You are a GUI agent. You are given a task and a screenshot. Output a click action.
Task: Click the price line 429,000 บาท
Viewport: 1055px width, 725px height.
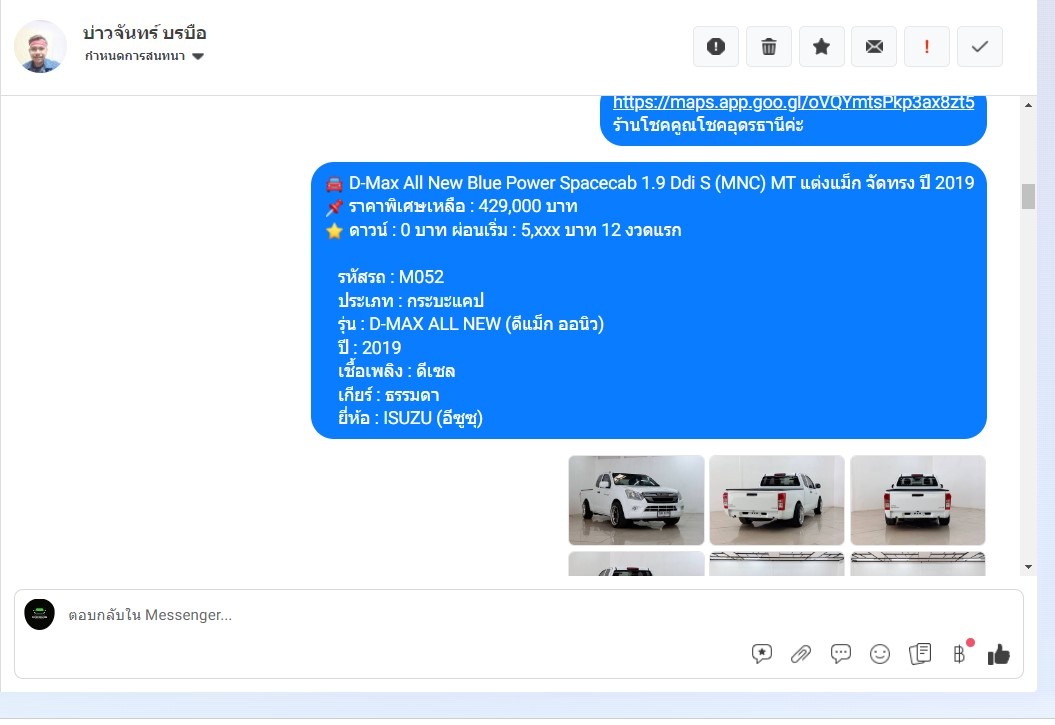452,206
